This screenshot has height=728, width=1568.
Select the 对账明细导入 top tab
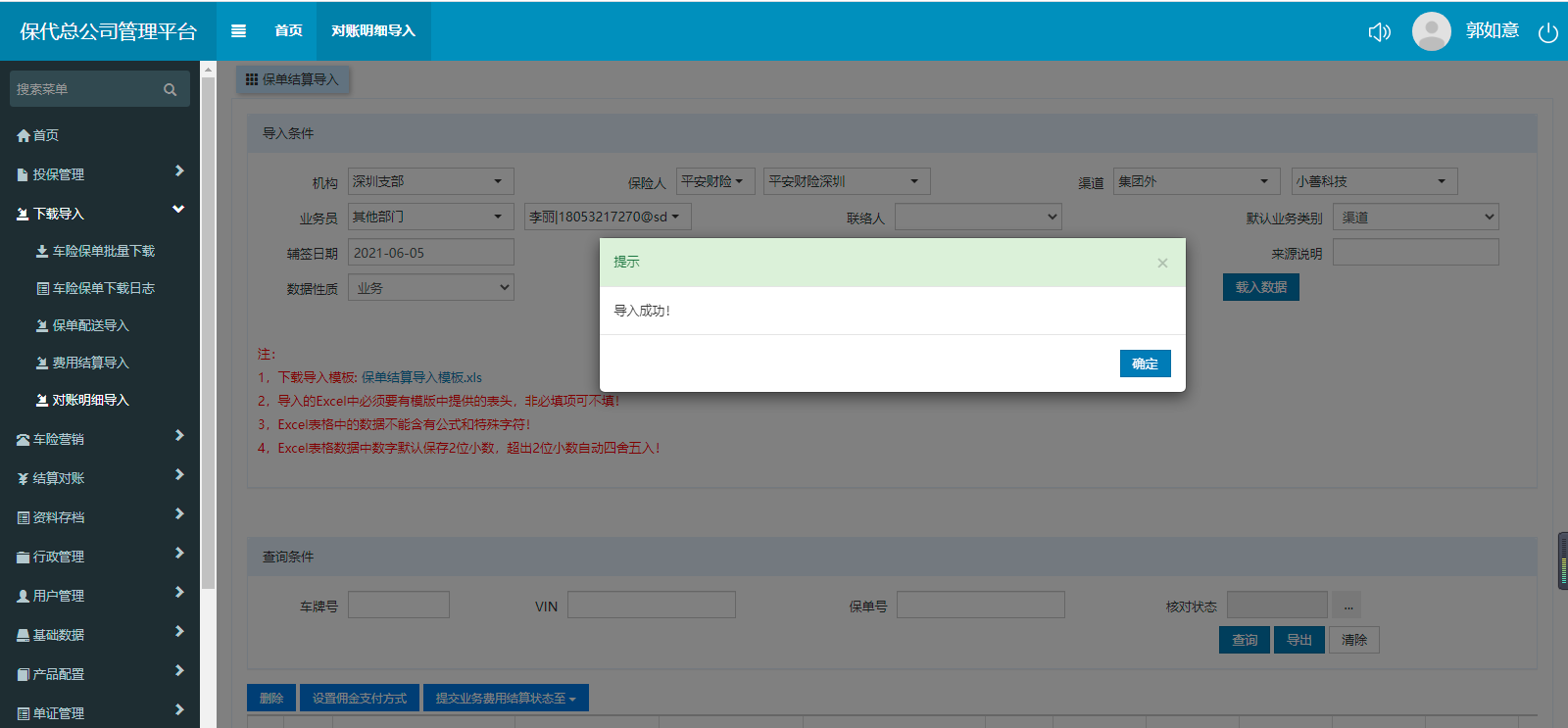[x=373, y=31]
